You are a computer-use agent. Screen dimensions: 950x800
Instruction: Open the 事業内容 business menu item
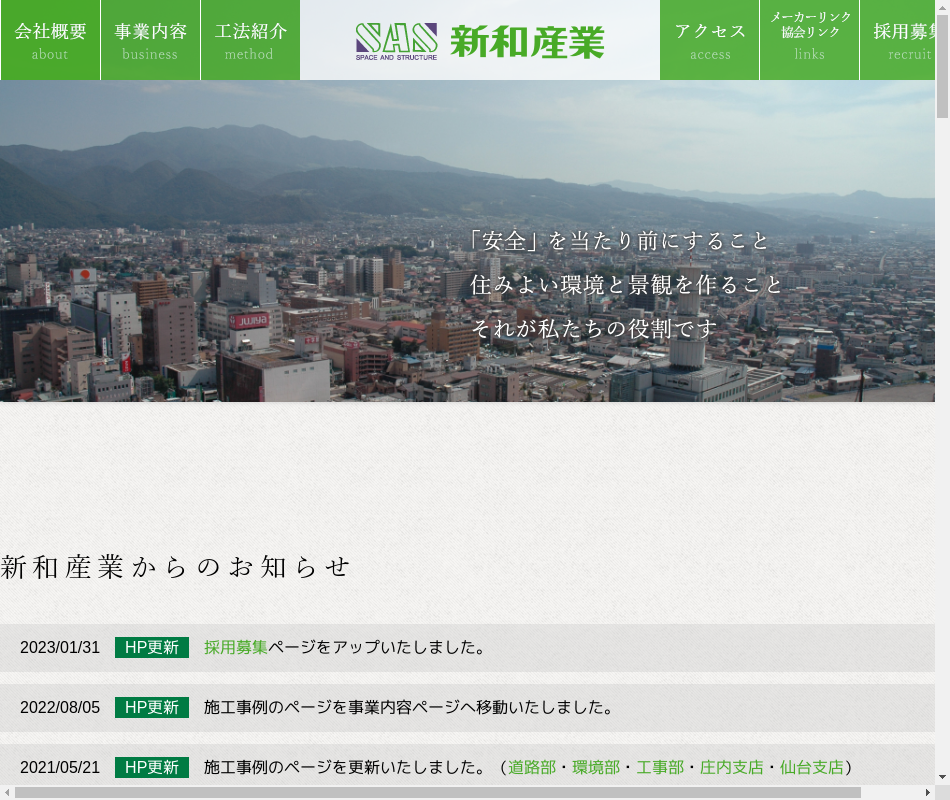[x=150, y=40]
